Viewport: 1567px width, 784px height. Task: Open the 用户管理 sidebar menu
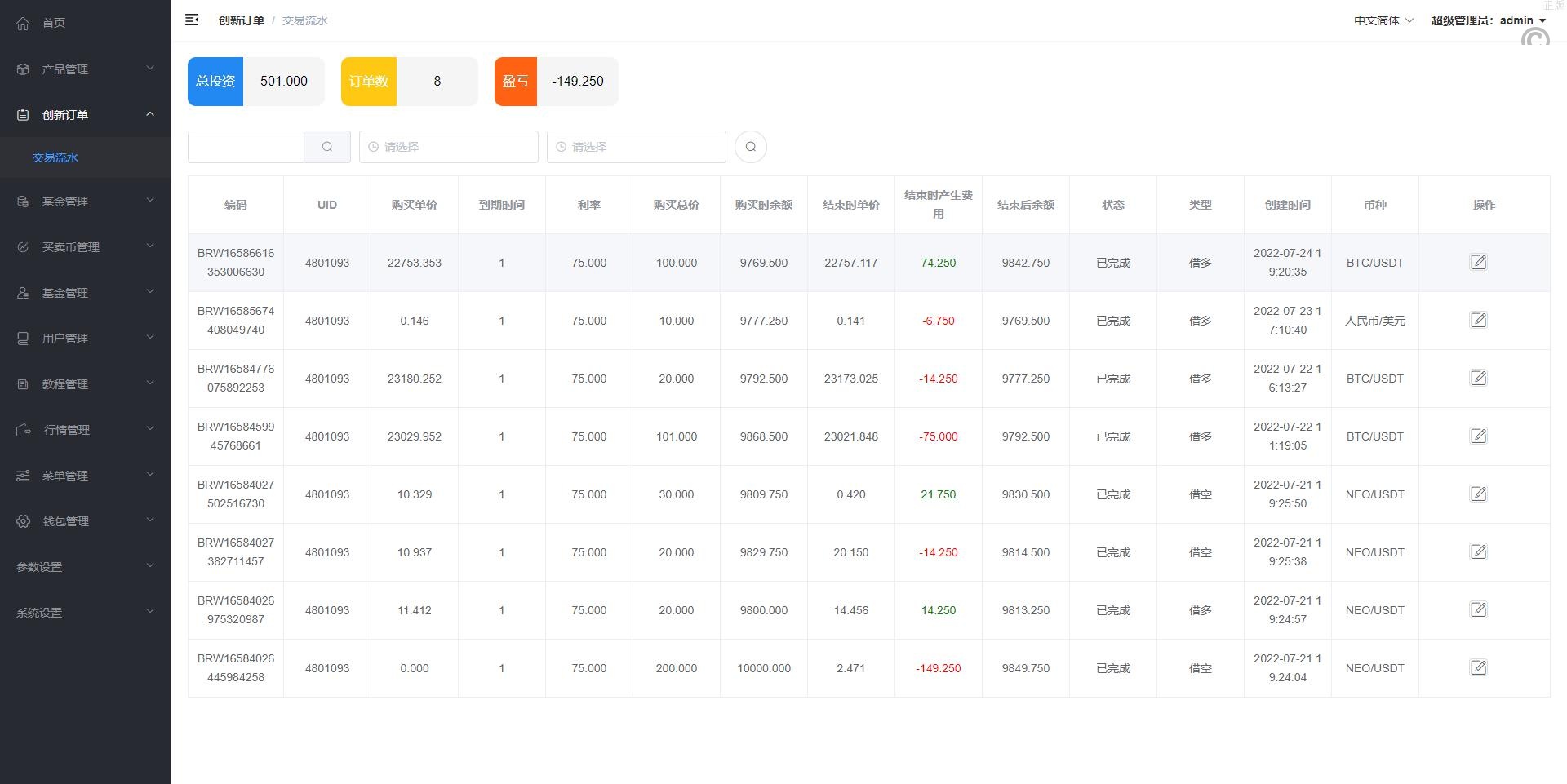(85, 339)
